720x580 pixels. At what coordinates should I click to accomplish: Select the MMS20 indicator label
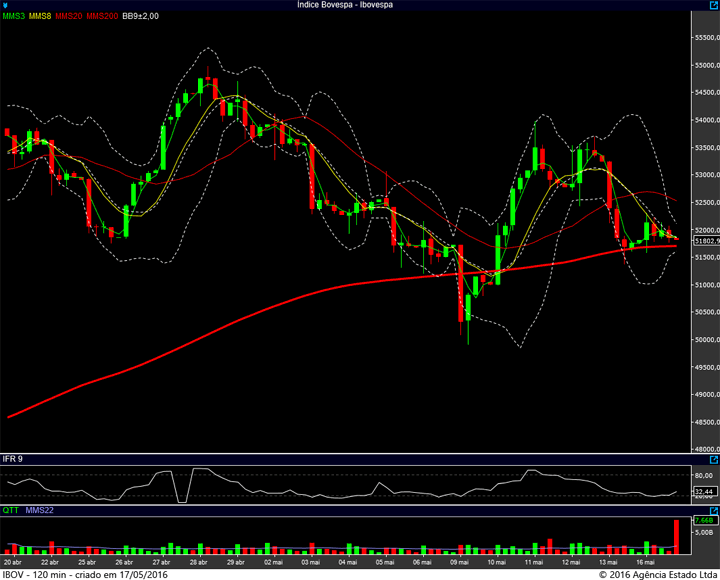(69, 16)
